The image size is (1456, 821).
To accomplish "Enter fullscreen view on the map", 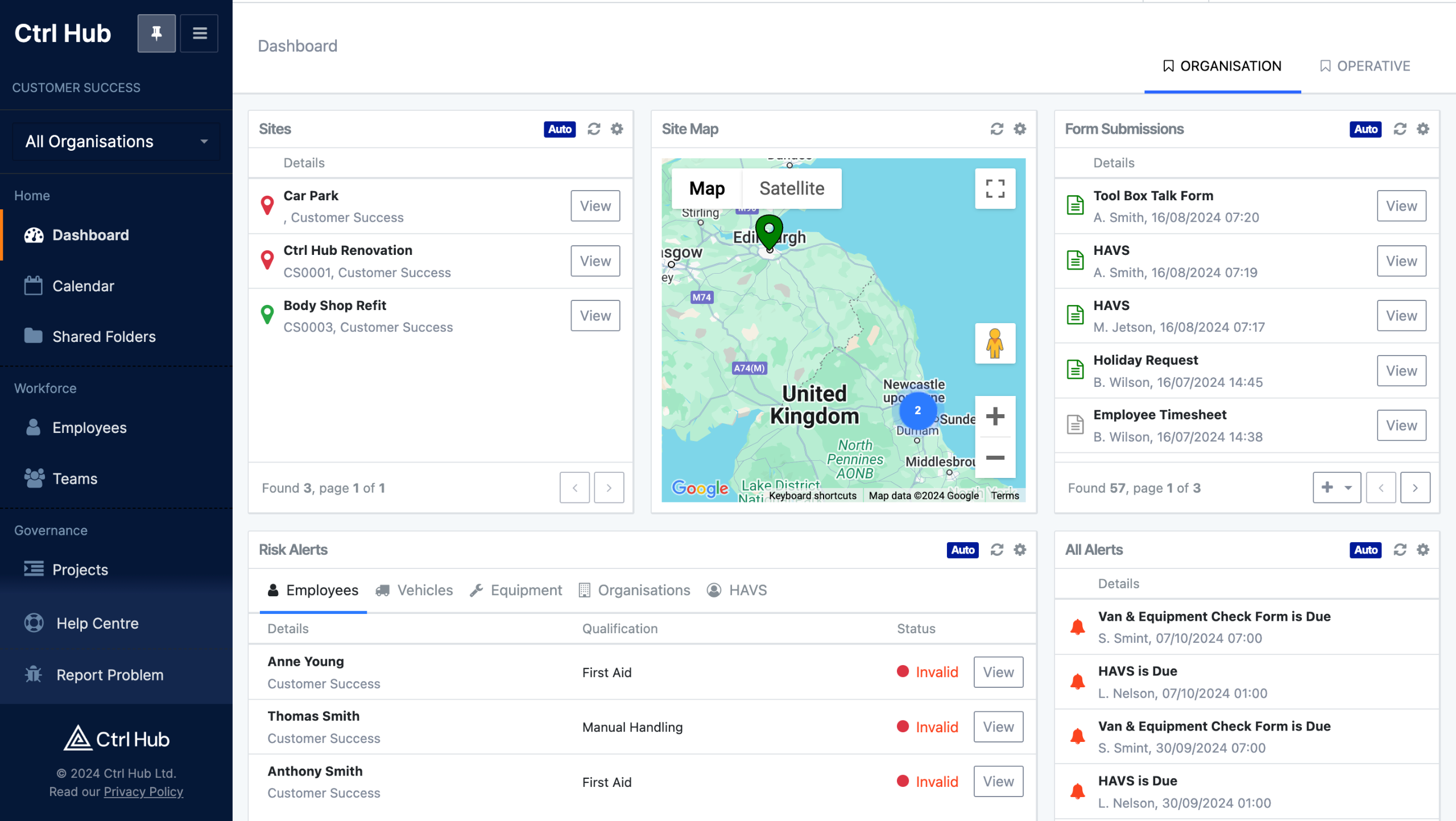I will coord(995,188).
